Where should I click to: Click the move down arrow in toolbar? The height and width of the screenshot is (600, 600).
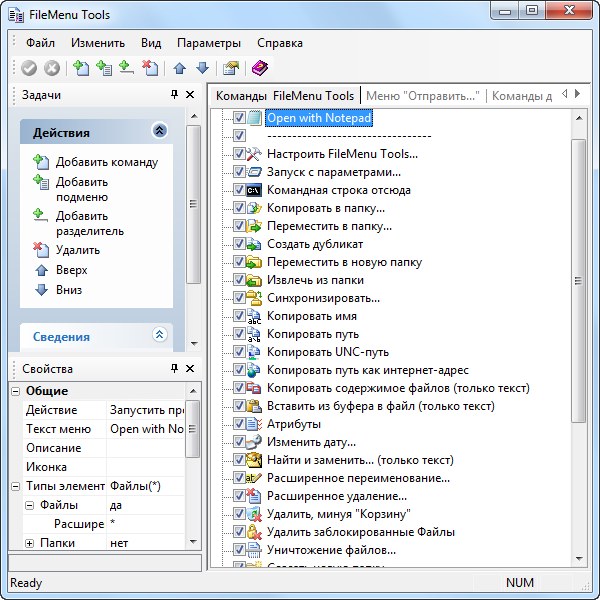[x=202, y=68]
